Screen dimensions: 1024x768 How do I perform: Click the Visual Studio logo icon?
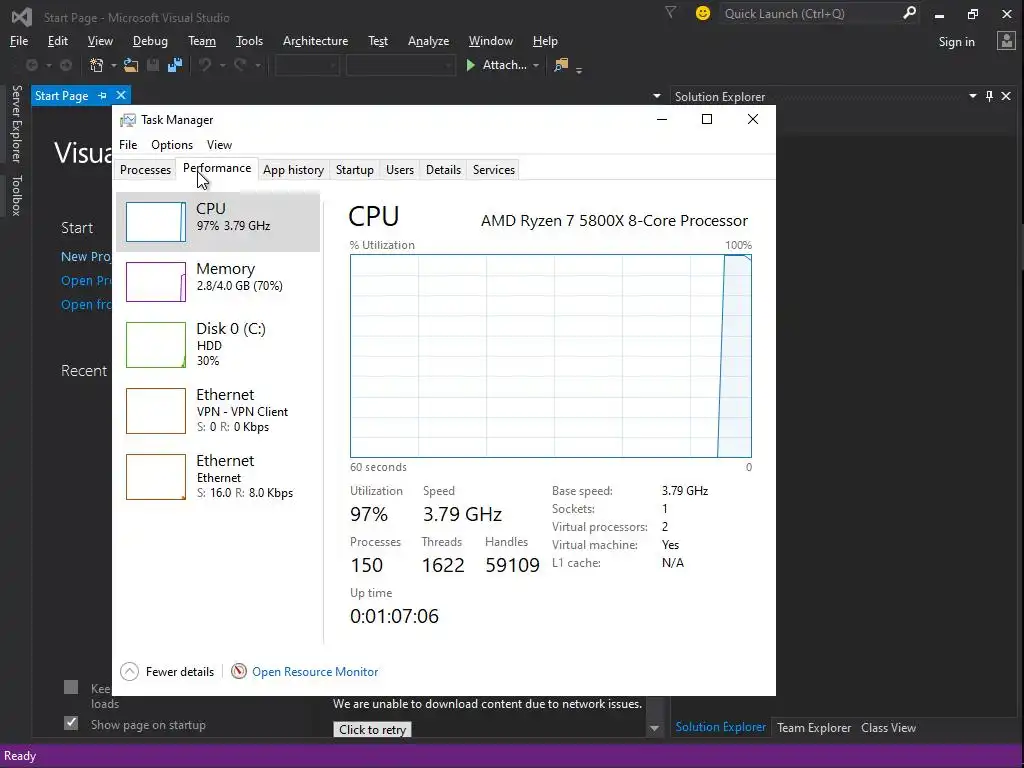[x=22, y=16]
